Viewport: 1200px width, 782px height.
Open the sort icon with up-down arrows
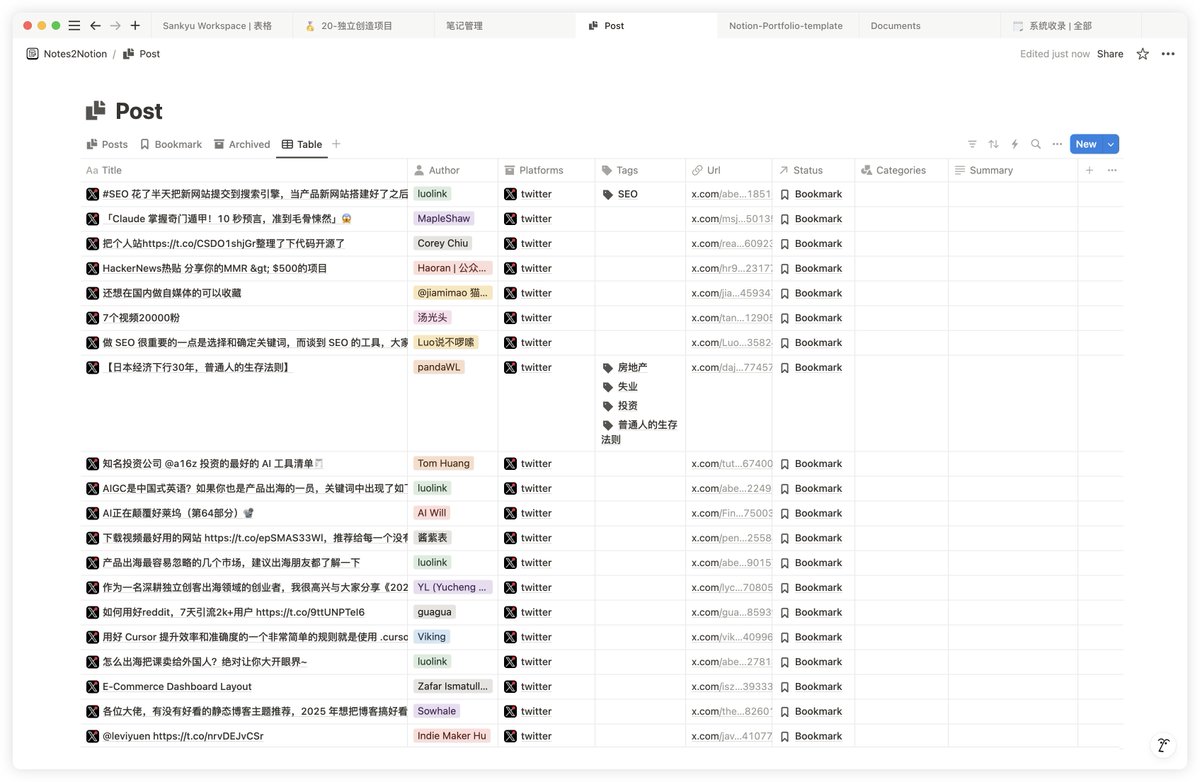[993, 143]
